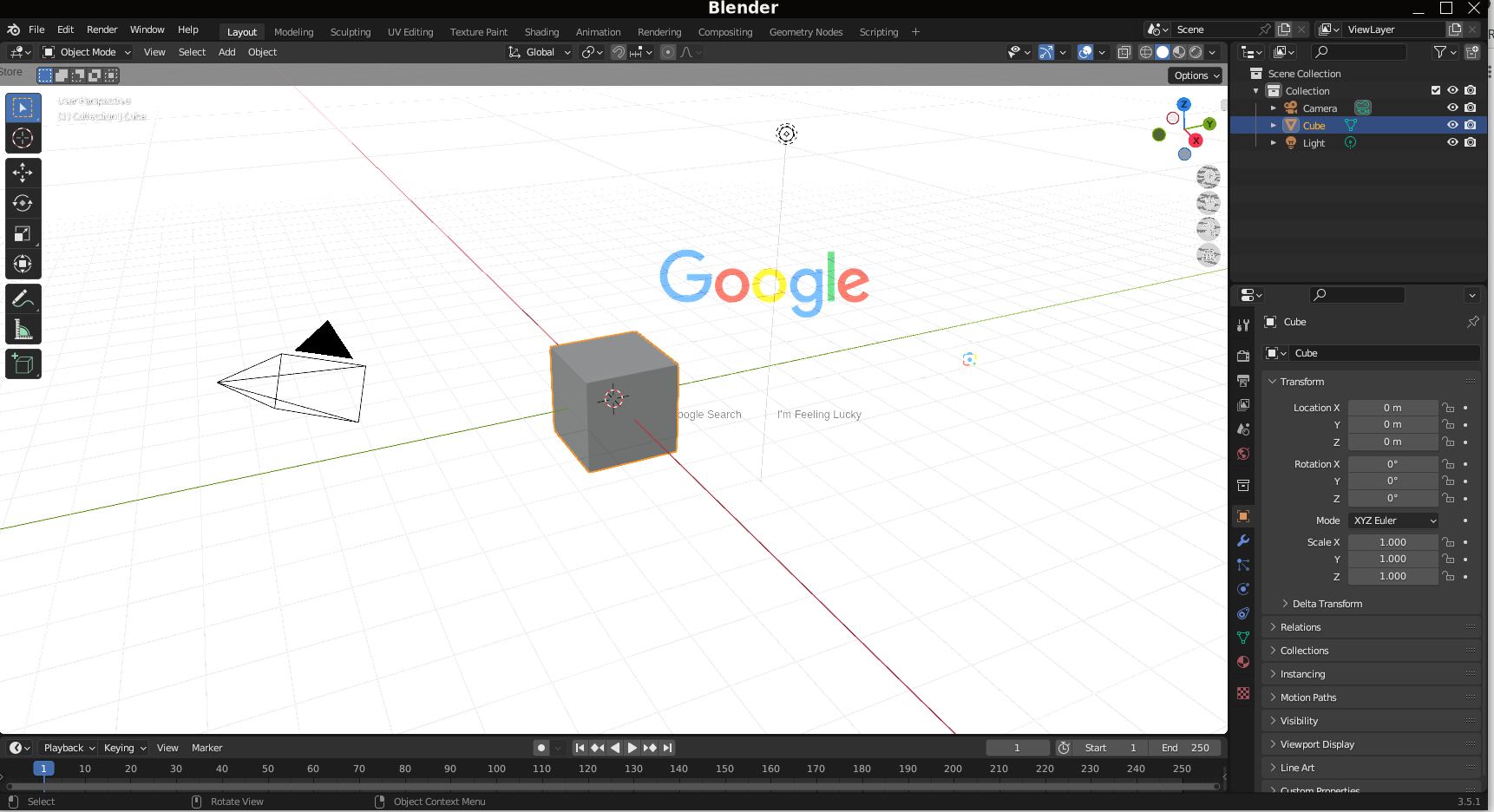Open the View Layer properties tab
The height and width of the screenshot is (812, 1494).
point(1243,405)
